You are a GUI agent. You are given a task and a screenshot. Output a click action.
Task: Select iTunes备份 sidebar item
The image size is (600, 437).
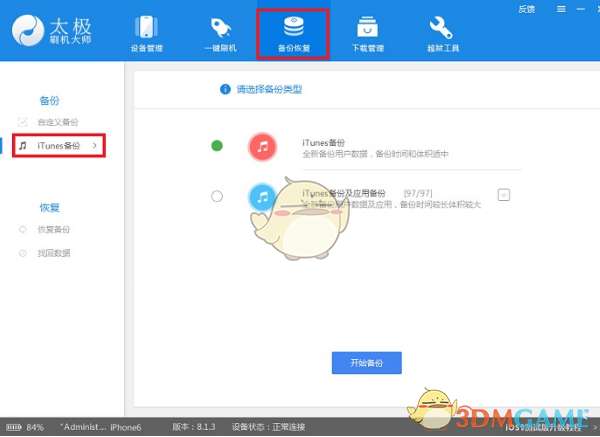[59, 145]
